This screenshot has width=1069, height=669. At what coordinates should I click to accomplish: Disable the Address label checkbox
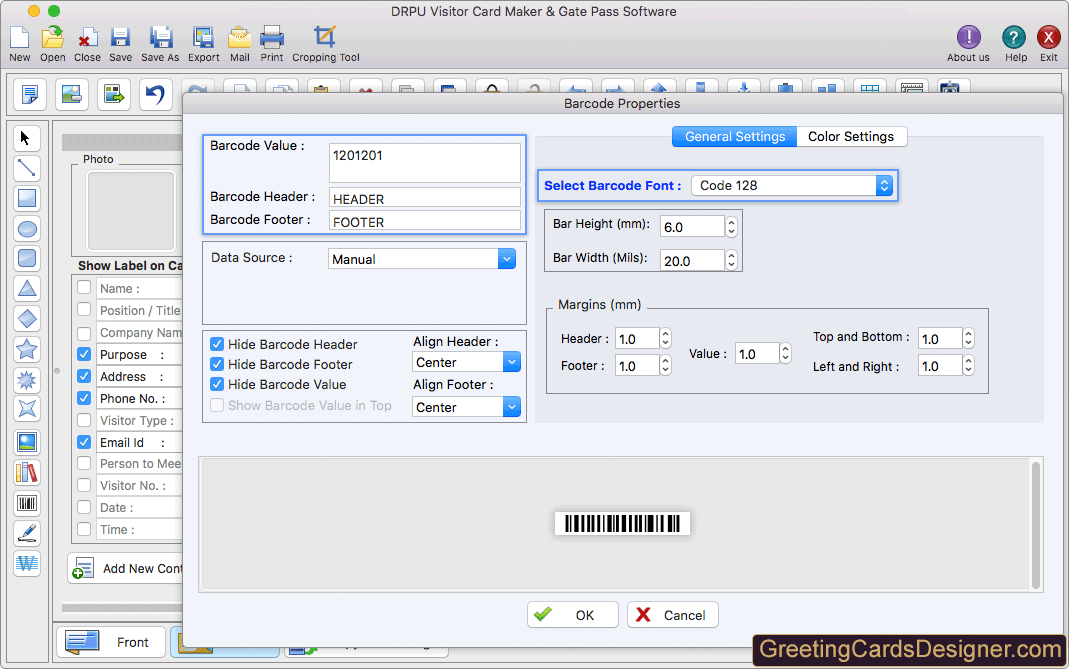click(x=84, y=376)
